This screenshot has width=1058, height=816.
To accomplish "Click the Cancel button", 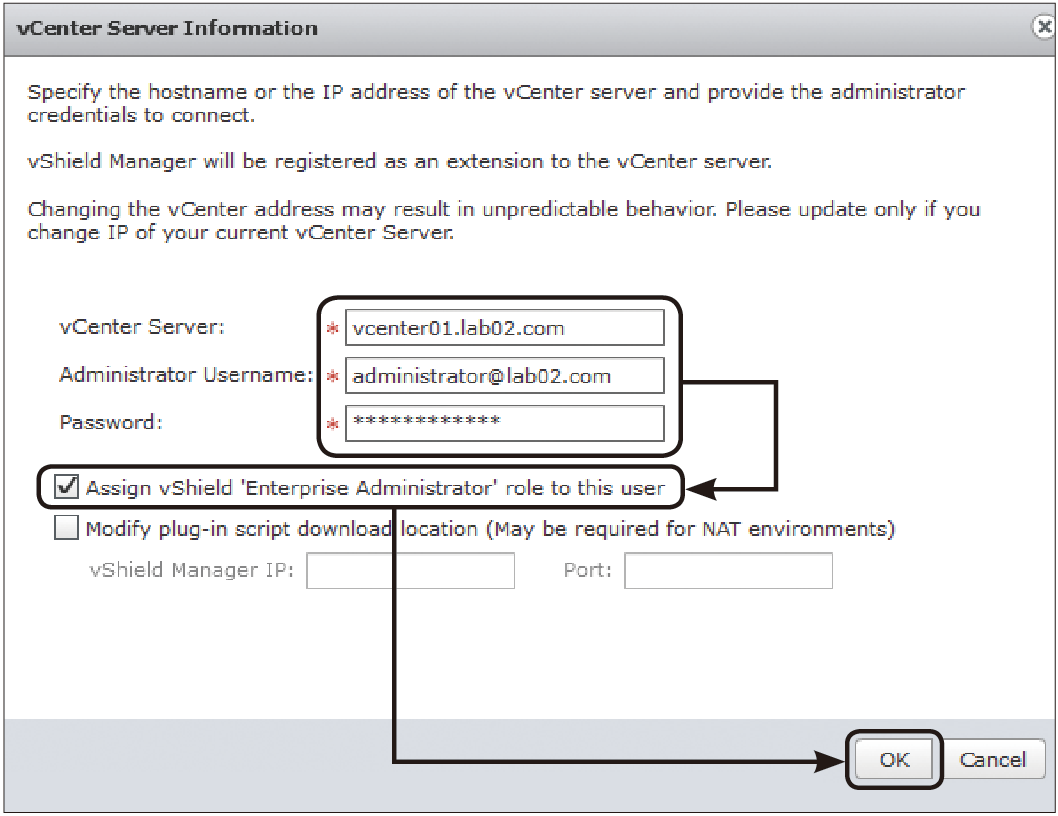I will click(993, 759).
